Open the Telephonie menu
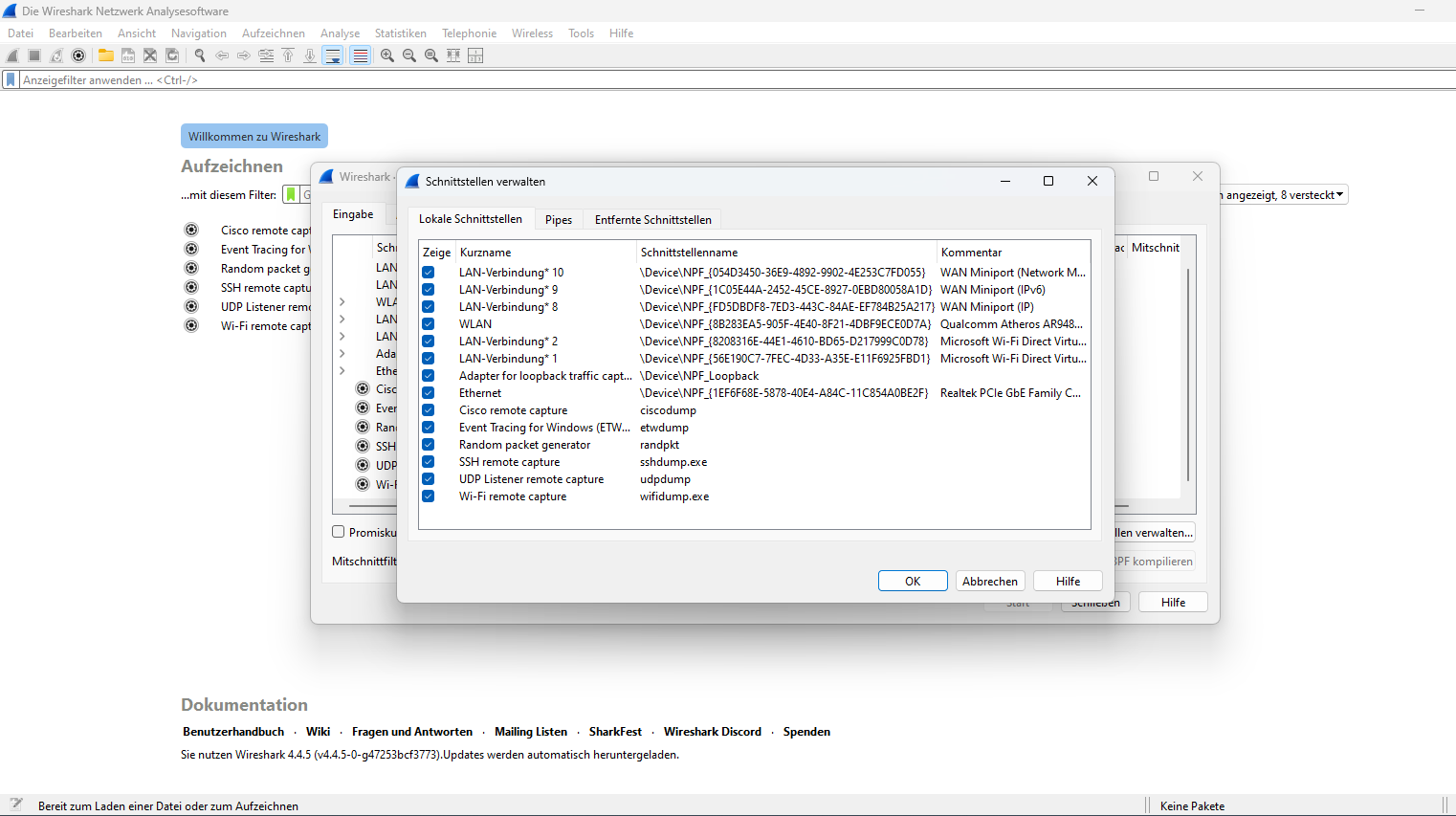Image resolution: width=1456 pixels, height=816 pixels. (470, 33)
